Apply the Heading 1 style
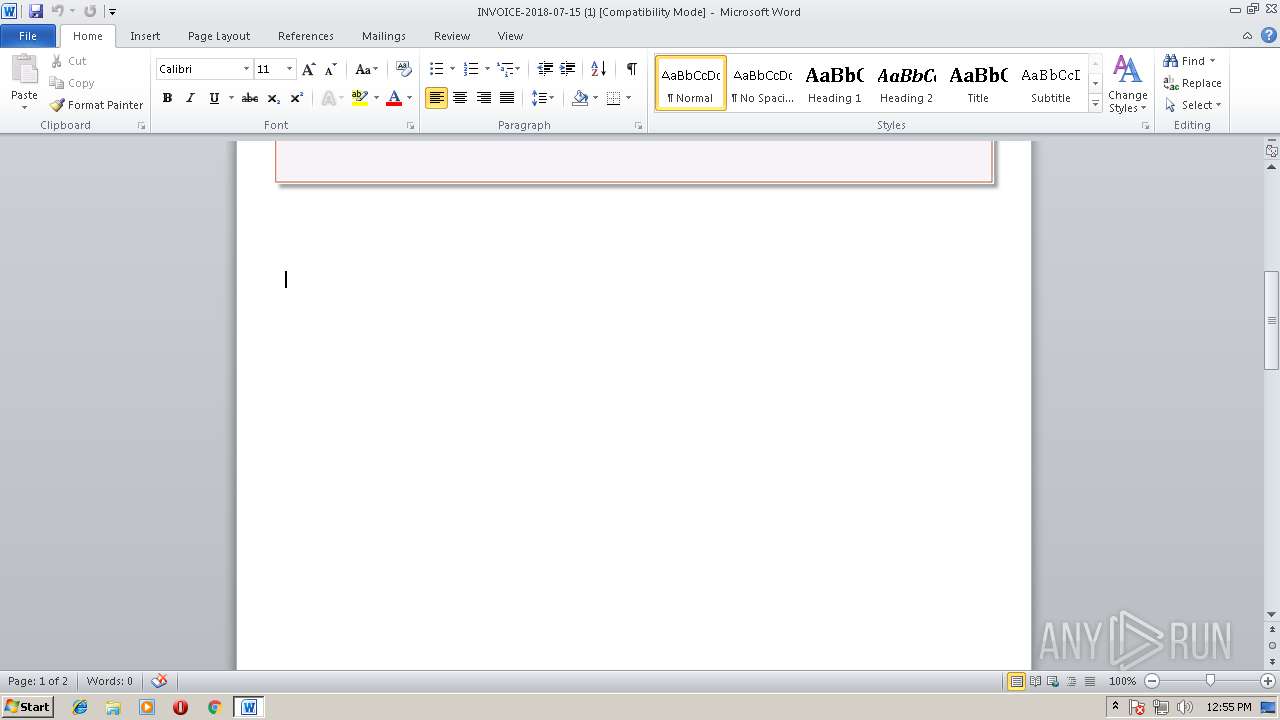 834,83
